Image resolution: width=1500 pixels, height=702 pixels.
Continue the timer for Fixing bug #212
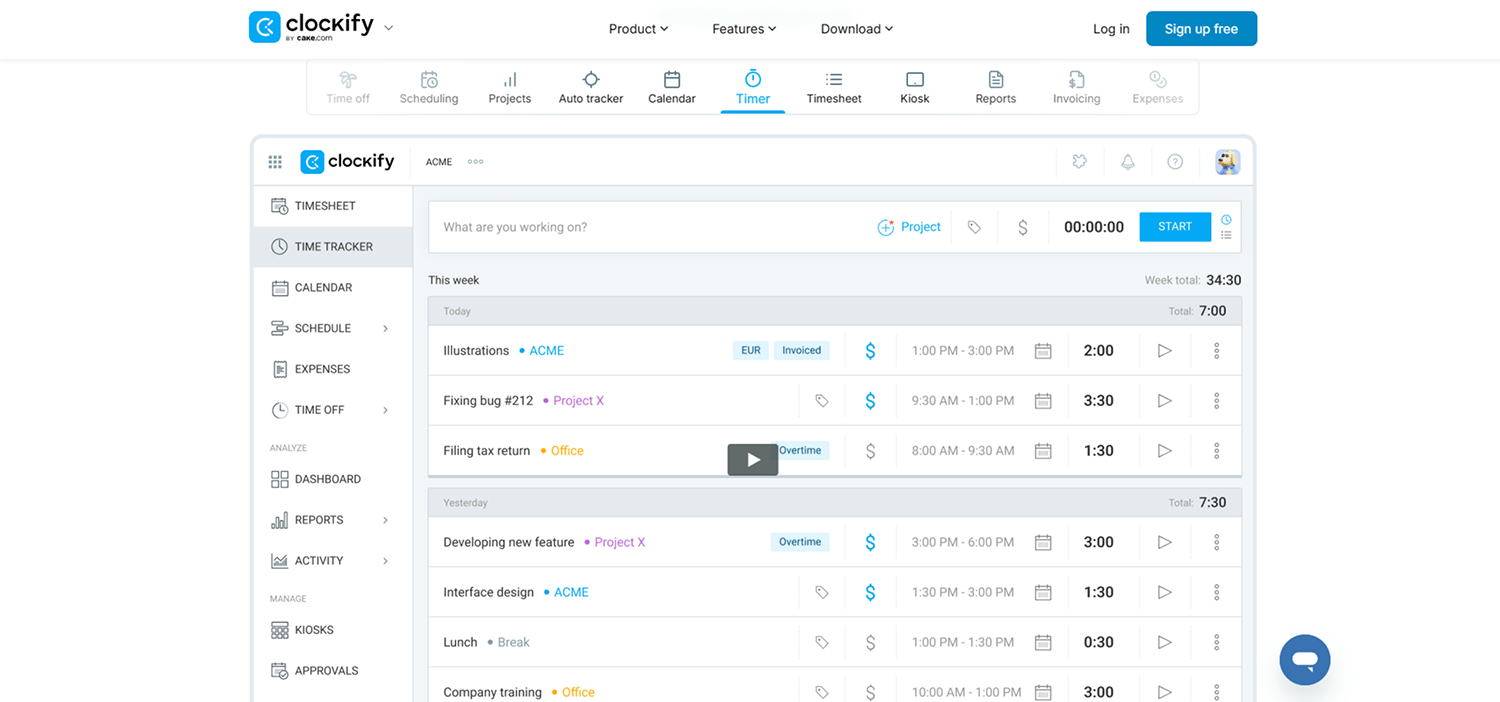(1164, 401)
